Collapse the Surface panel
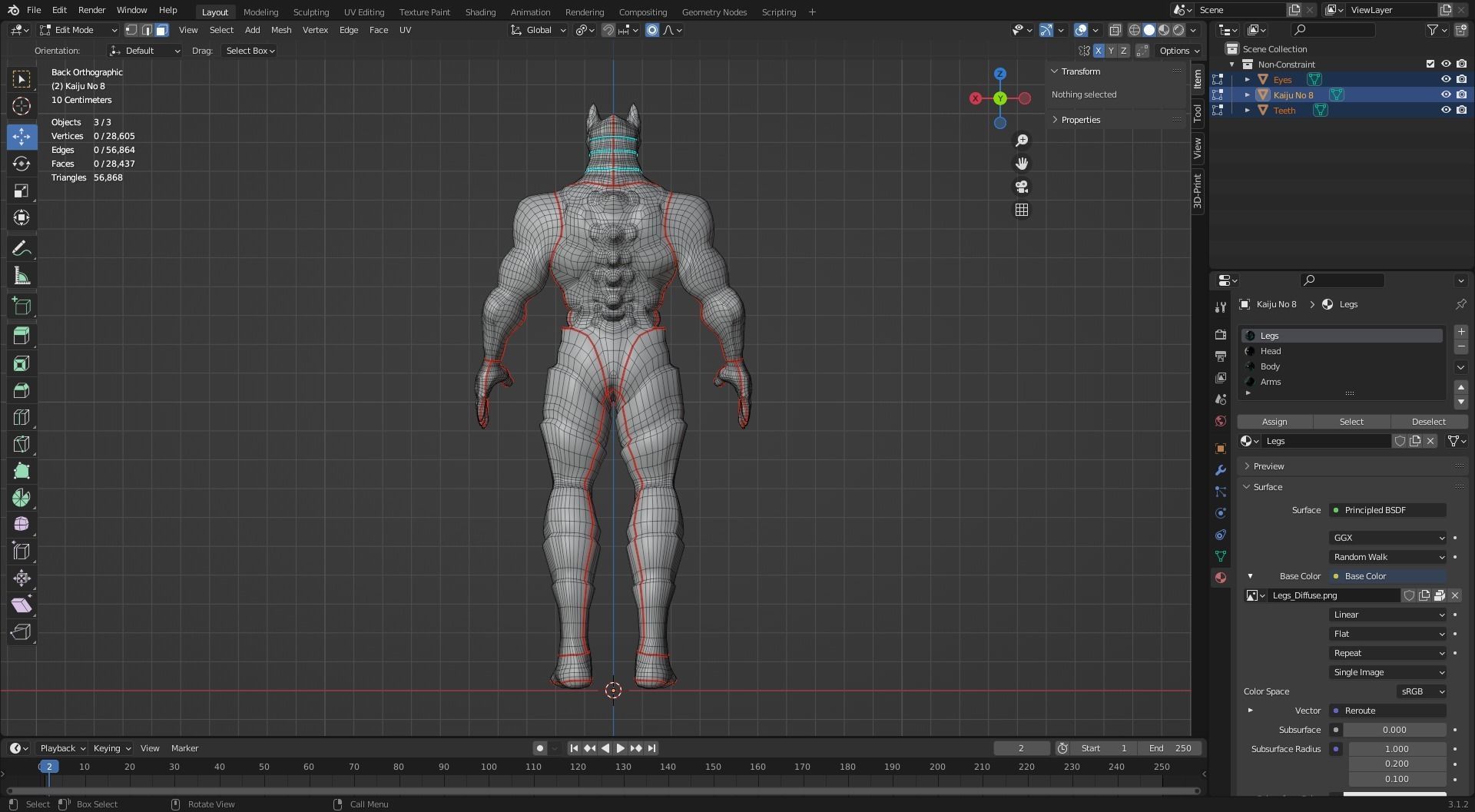The image size is (1475, 812). [x=1268, y=487]
